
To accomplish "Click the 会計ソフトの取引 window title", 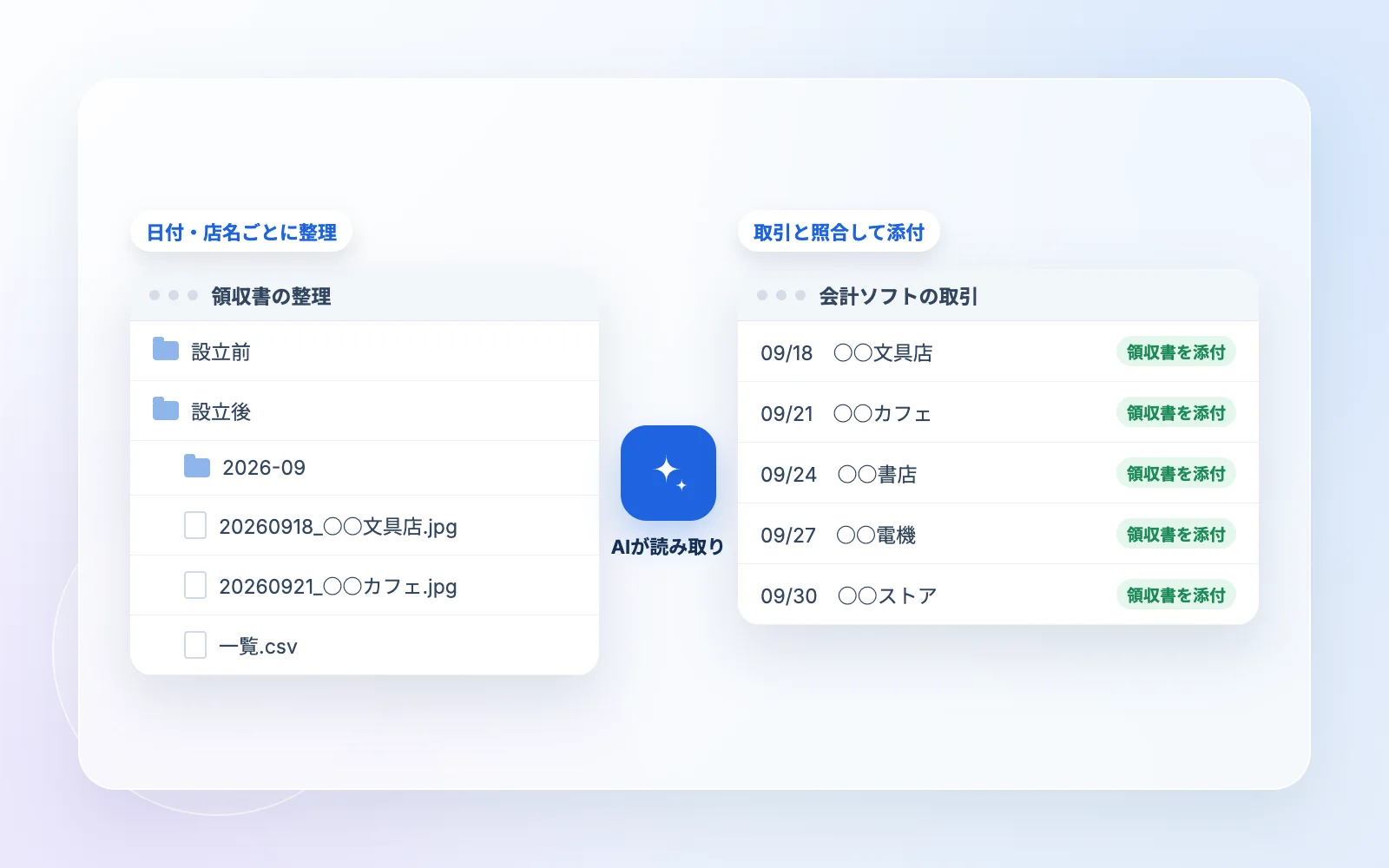I will pos(899,297).
